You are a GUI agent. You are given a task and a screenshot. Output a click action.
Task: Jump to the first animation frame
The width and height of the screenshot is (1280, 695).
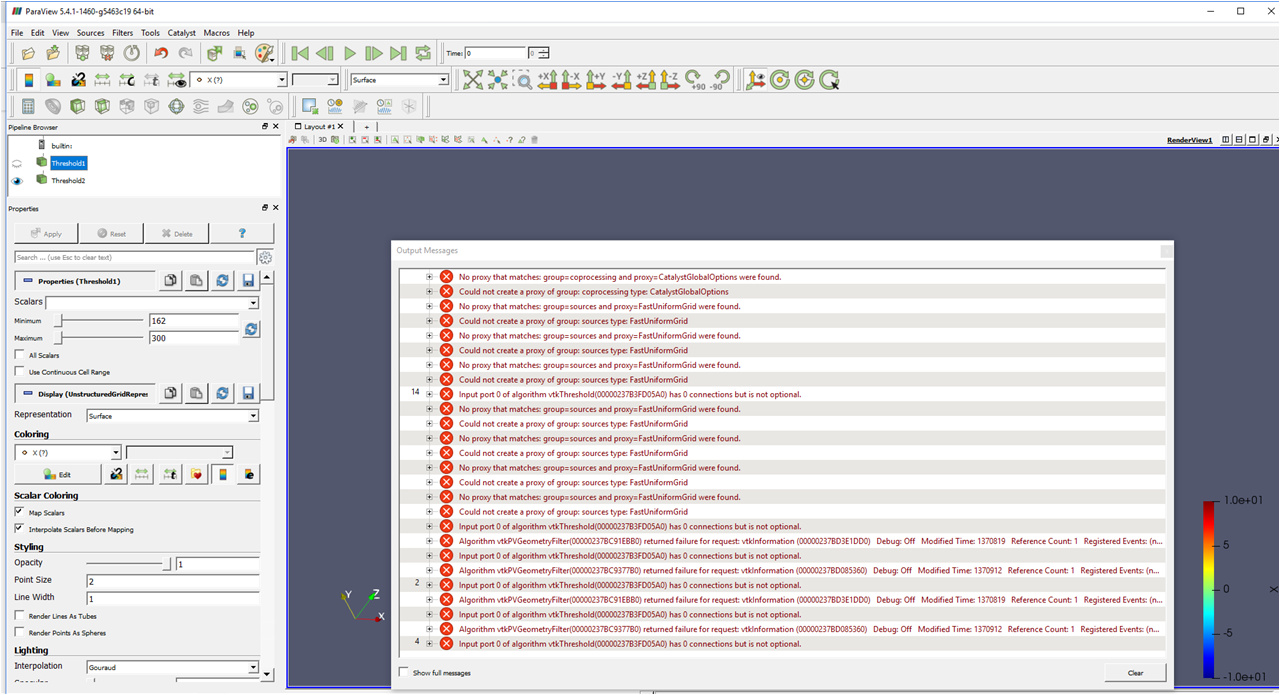(x=300, y=53)
